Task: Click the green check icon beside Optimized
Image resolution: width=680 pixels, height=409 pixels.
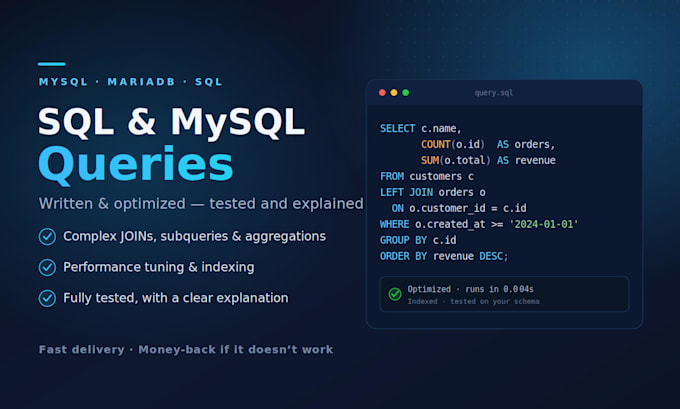Action: tap(395, 294)
